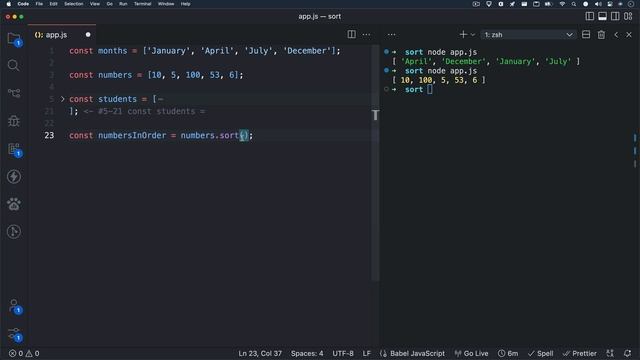This screenshot has width=640, height=360.
Task: Click the unsaved dot on app.js tab
Action: 88,35
